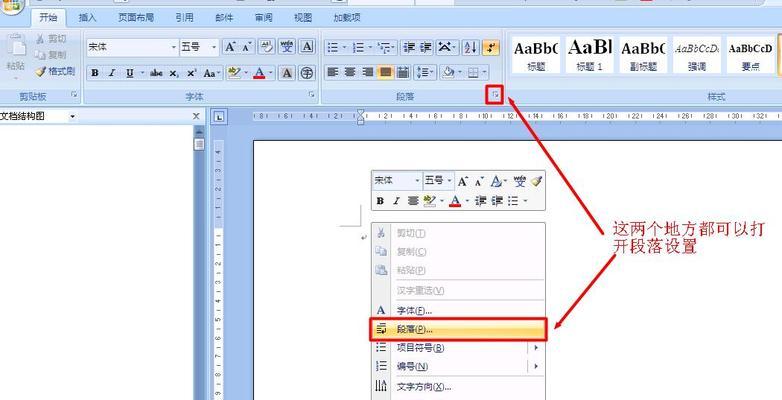This screenshot has width=782, height=400.
Task: Close the 文档结构图 panel
Action: 196,116
